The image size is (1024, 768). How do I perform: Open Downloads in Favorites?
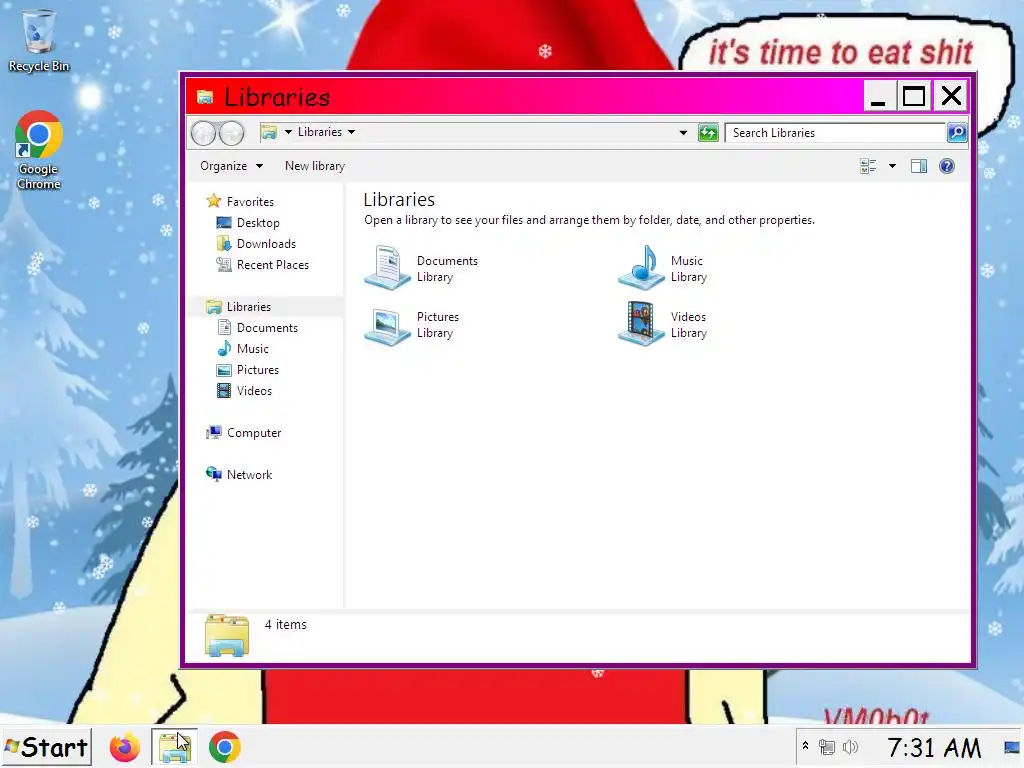point(255,244)
